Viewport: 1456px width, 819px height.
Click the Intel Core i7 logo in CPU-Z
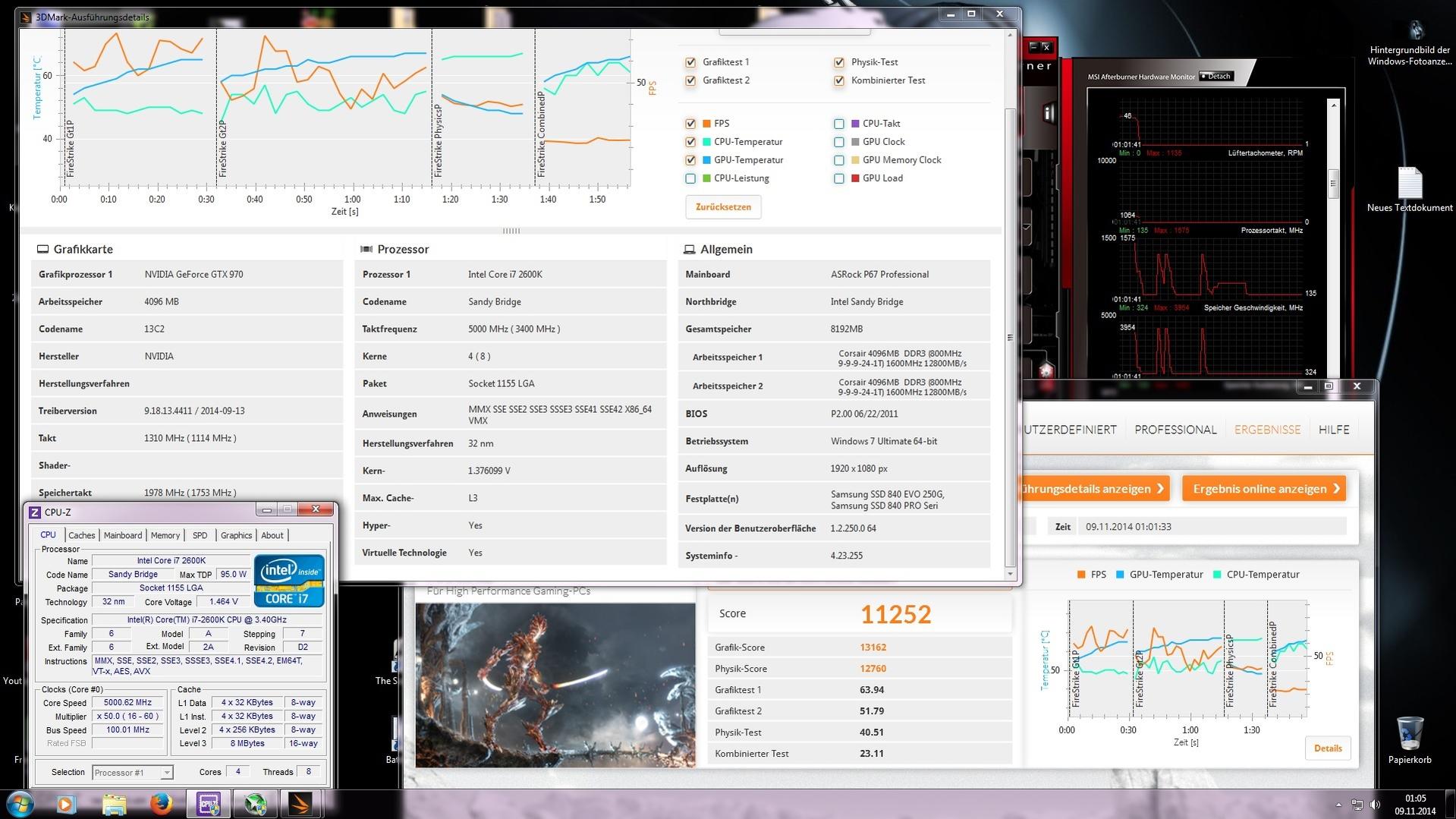(289, 581)
